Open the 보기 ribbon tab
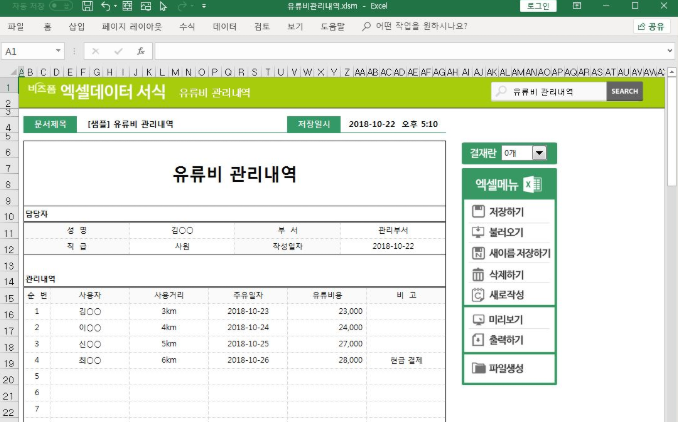The height and width of the screenshot is (422, 678). tap(295, 26)
